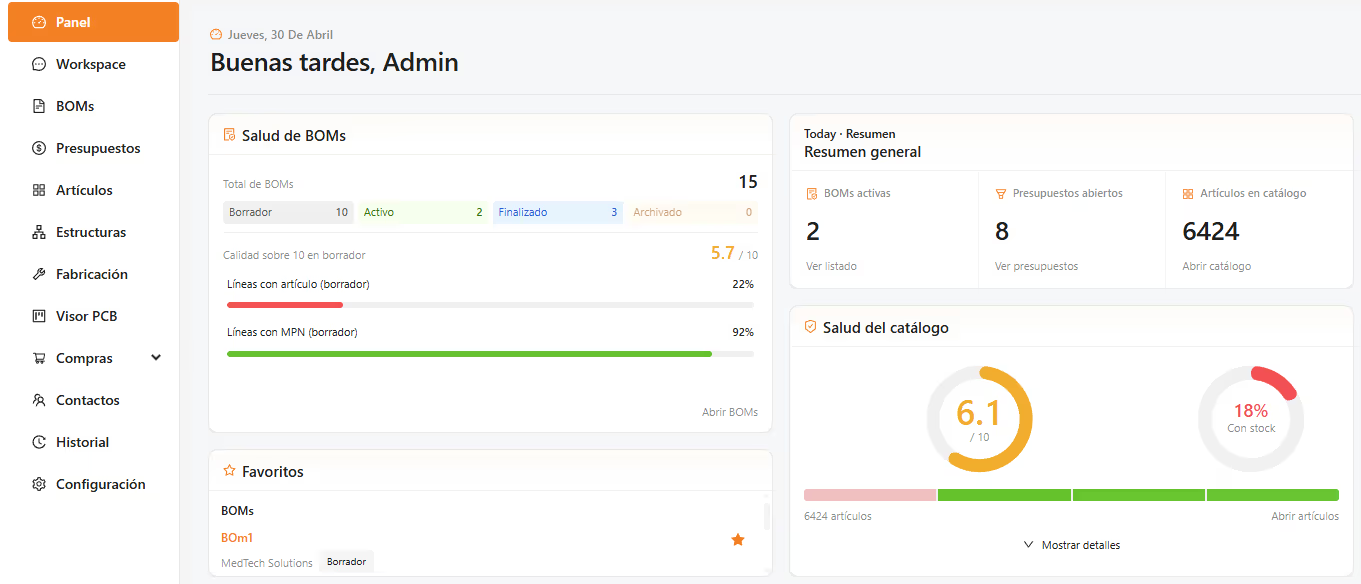The image size is (1361, 584).
Task: Click the Panel dashboard icon in sidebar
Action: (39, 22)
